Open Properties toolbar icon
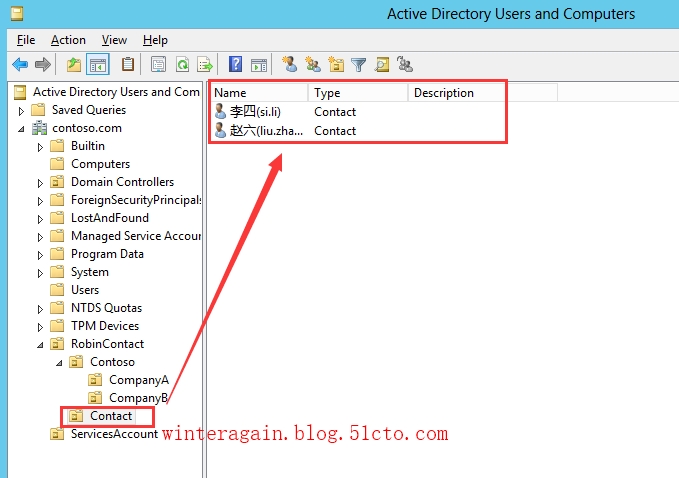Image resolution: width=679 pixels, height=478 pixels. point(158,65)
